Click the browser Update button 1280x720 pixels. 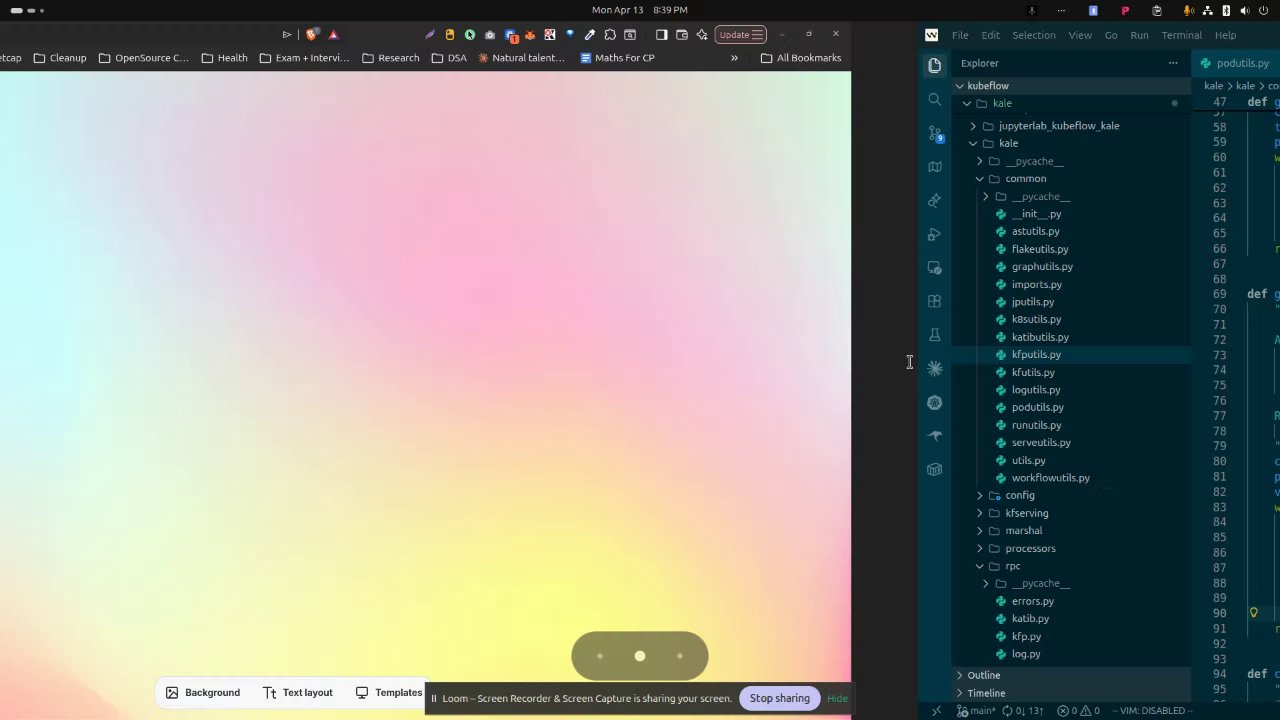coord(741,34)
